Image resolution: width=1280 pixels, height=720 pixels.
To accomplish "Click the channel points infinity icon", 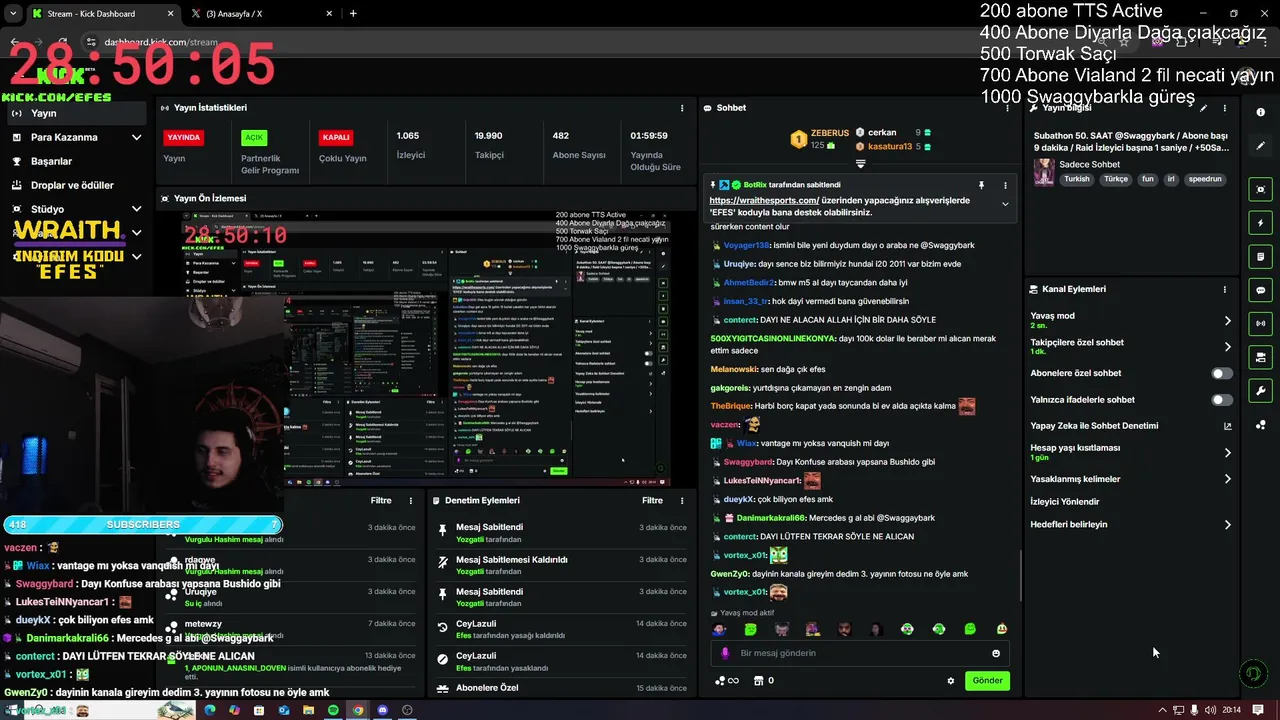I will click(x=727, y=681).
